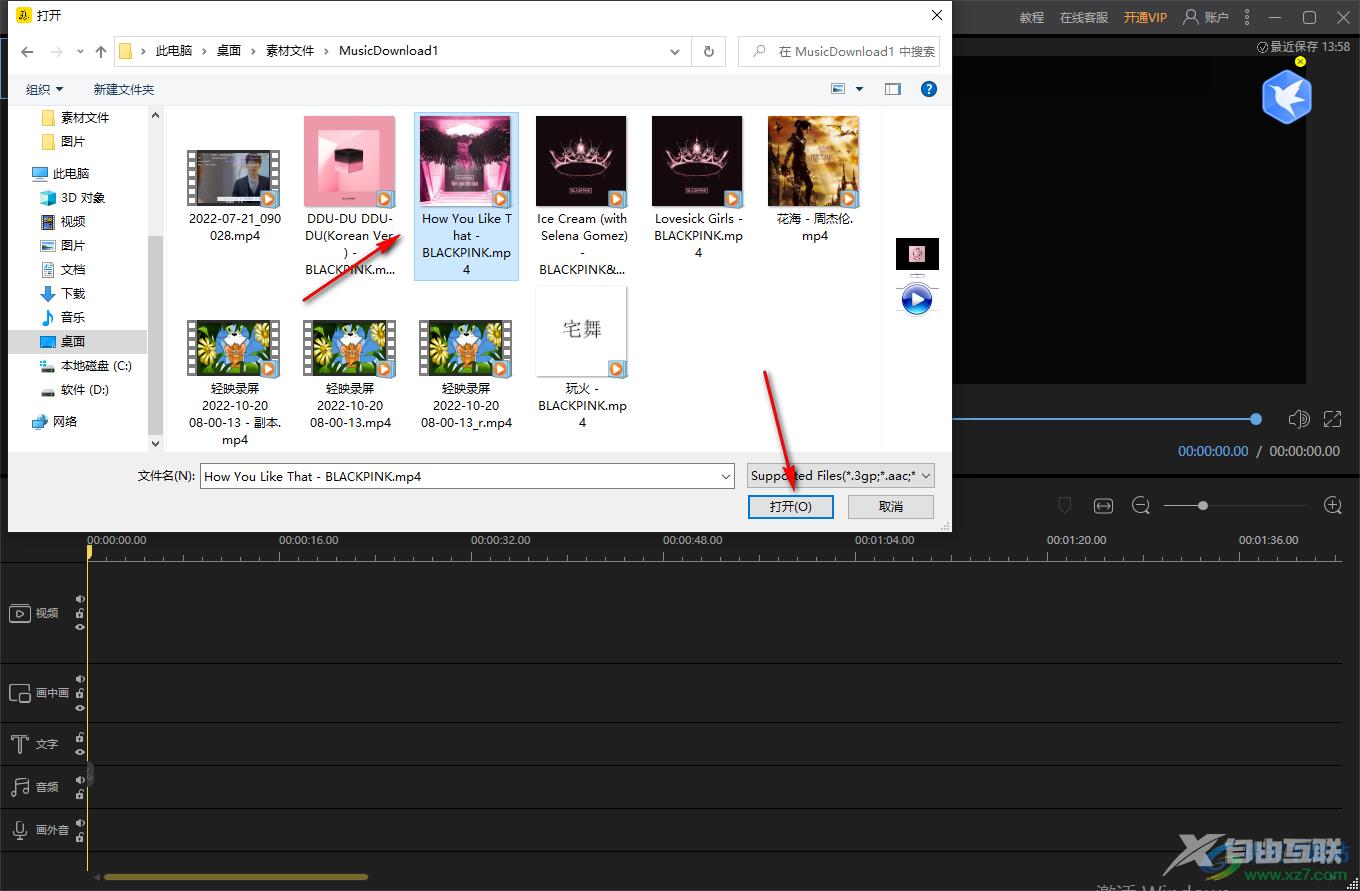Viewport: 1360px width, 891px height.
Task: Hide the 视频 track with eye icon
Action: [80, 627]
